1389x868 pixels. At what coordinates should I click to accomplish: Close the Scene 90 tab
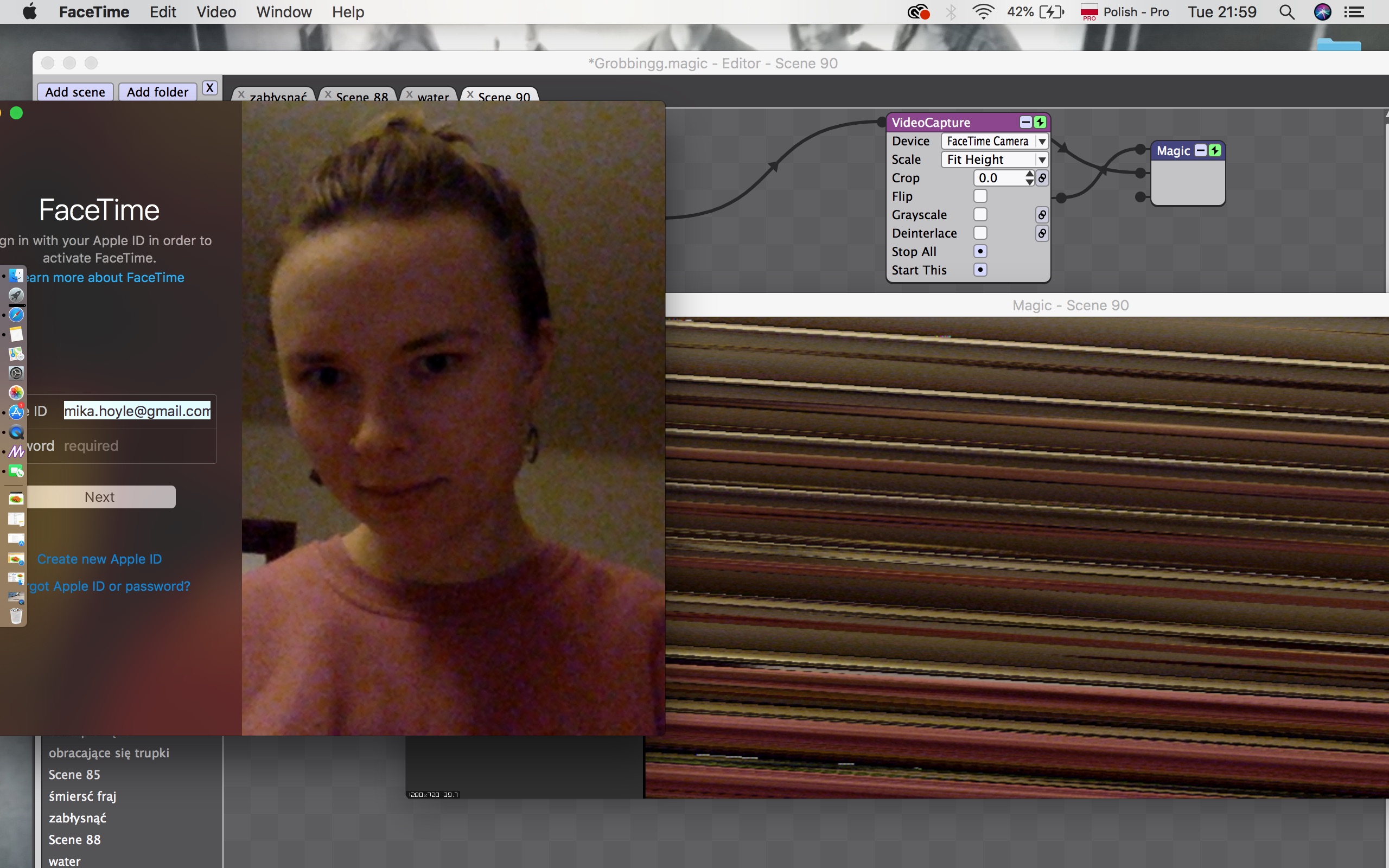tap(470, 95)
